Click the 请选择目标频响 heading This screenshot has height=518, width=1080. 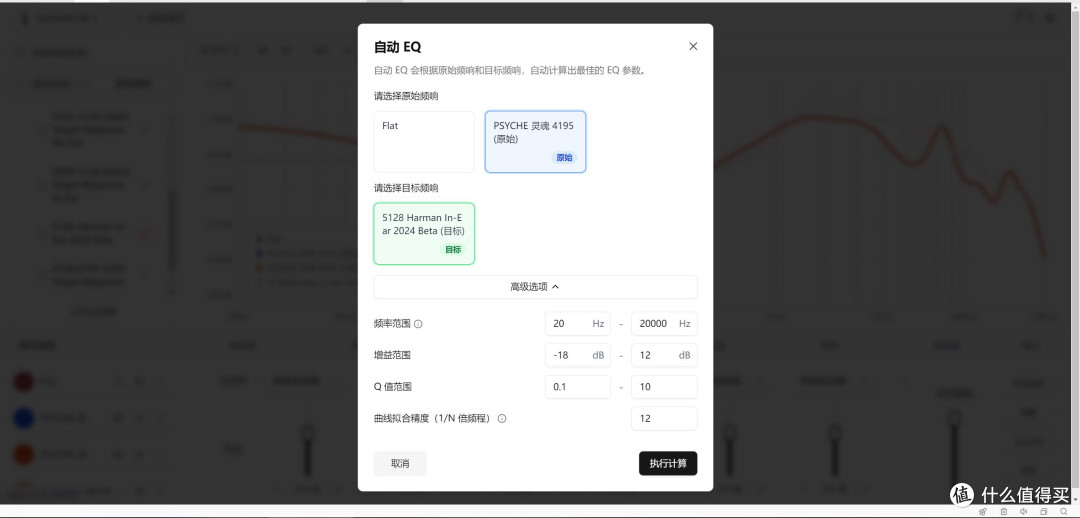406,187
